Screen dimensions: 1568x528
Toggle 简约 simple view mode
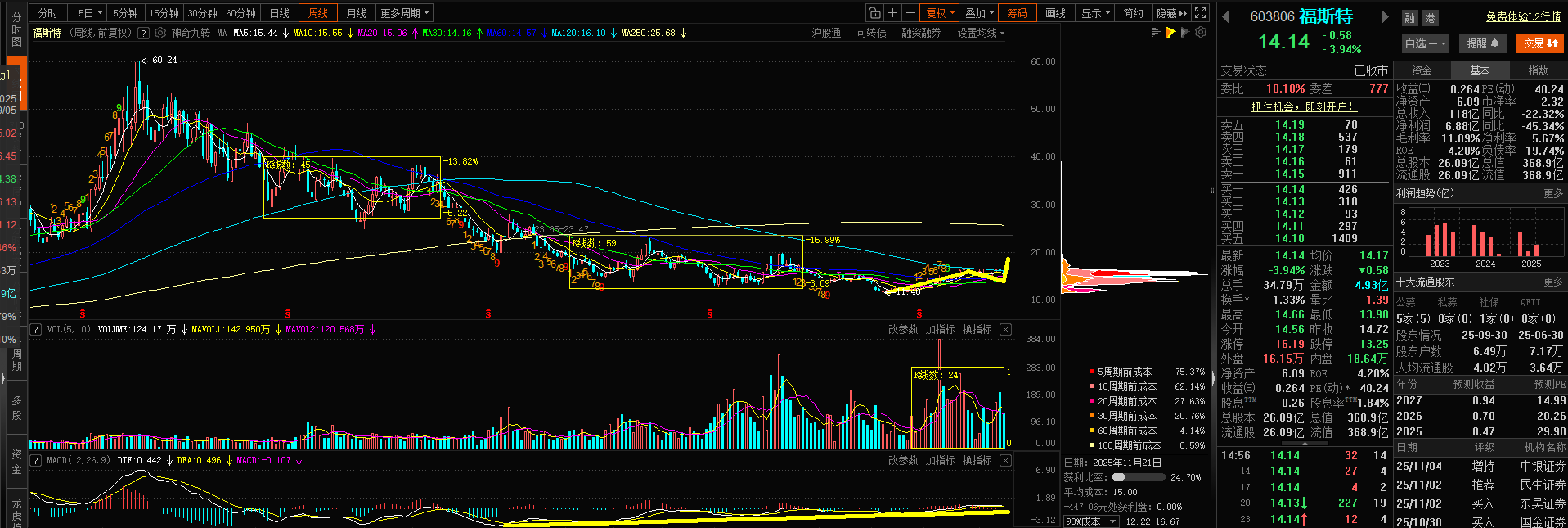coord(1133,13)
